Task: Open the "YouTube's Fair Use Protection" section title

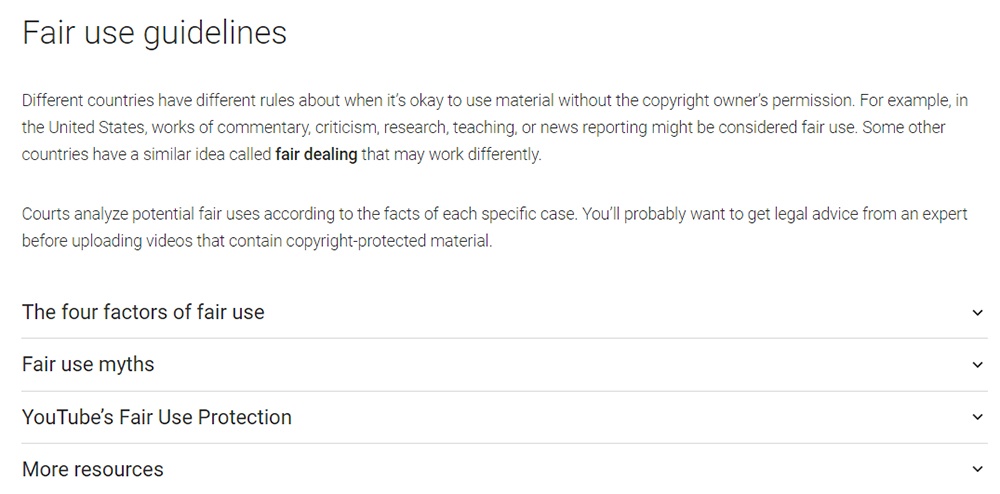Action: click(157, 417)
